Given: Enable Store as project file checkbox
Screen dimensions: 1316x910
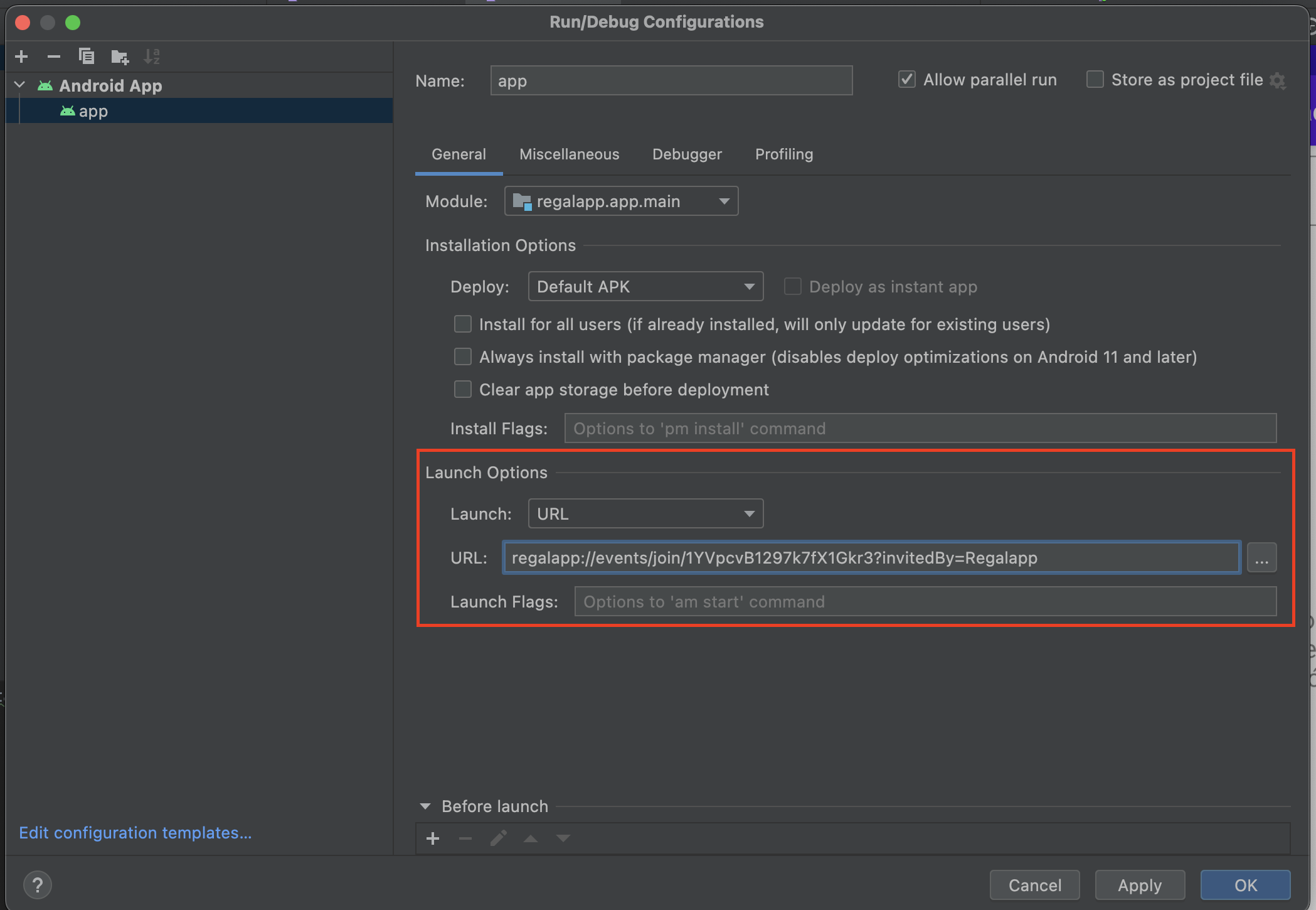Looking at the screenshot, I should coord(1095,80).
